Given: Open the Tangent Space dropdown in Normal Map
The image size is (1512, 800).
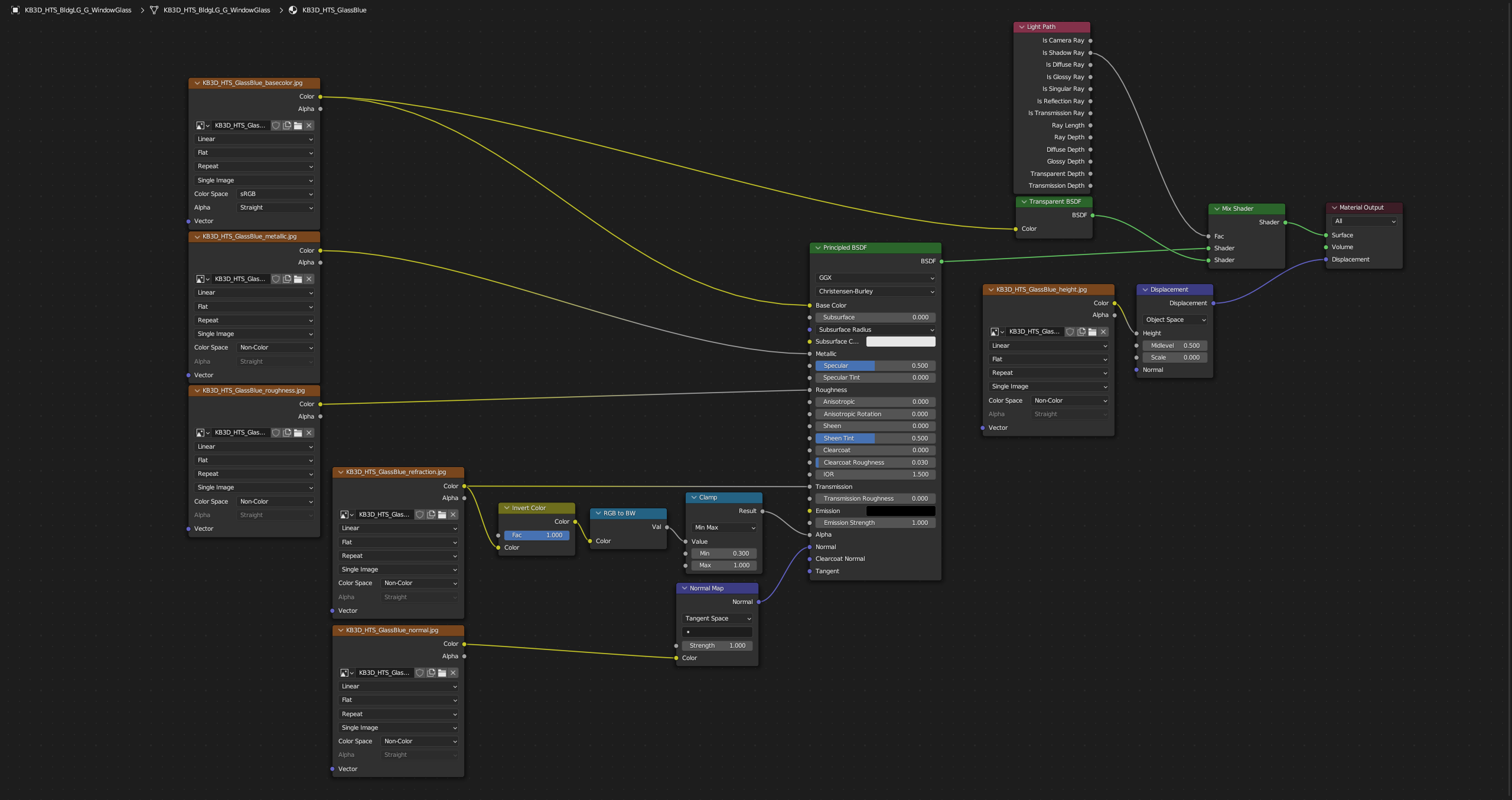Looking at the screenshot, I should tap(717, 618).
